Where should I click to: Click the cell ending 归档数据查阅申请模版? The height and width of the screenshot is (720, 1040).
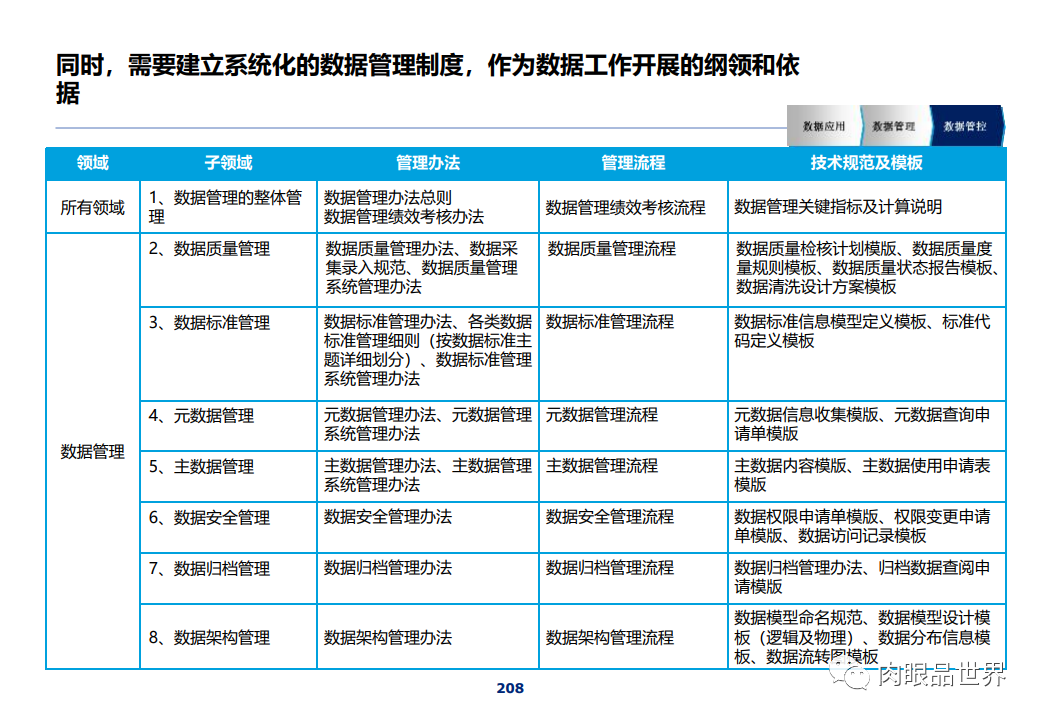866,578
